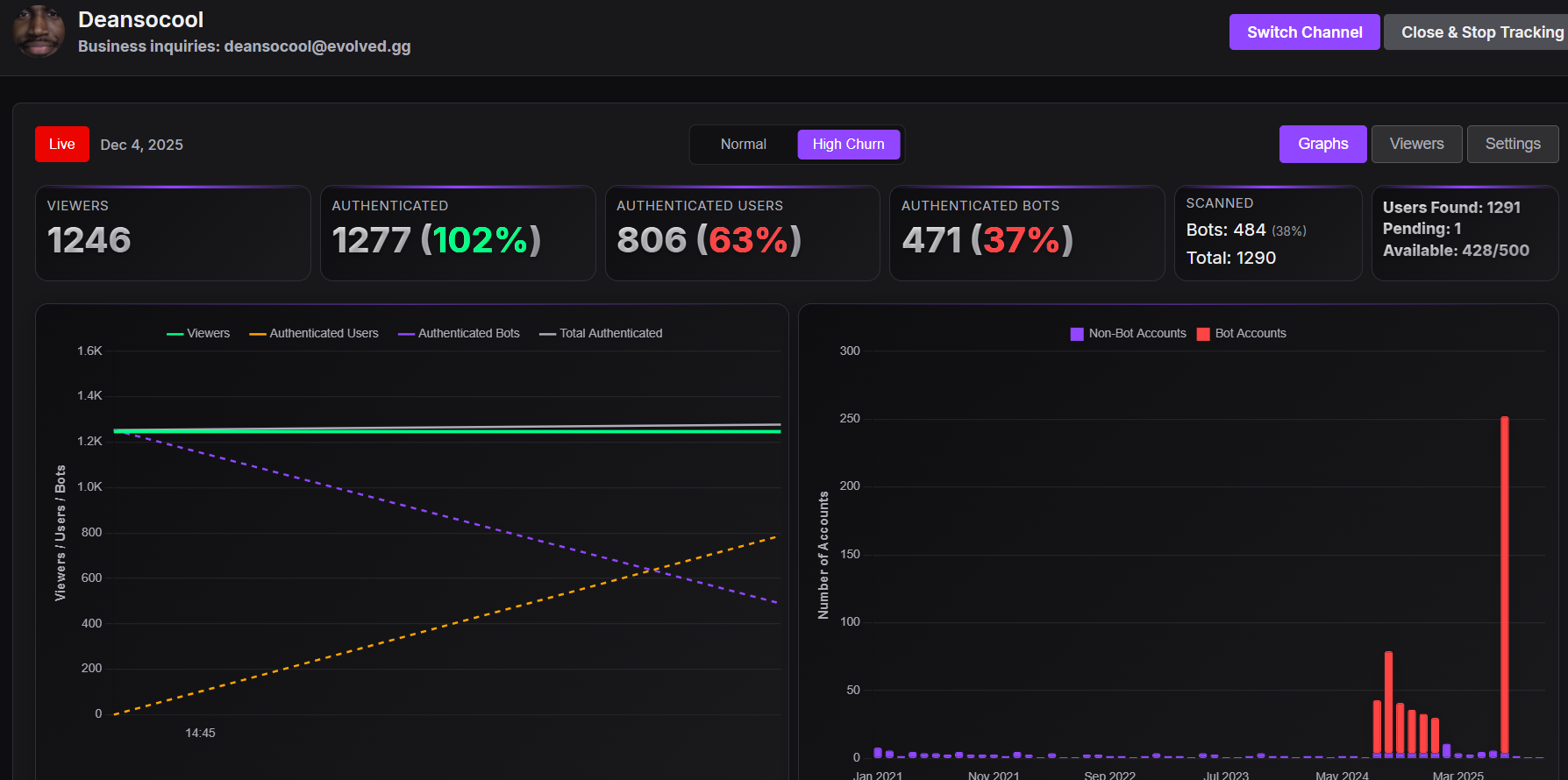
Task: Toggle the Total Authenticated legend marker
Action: (x=547, y=334)
